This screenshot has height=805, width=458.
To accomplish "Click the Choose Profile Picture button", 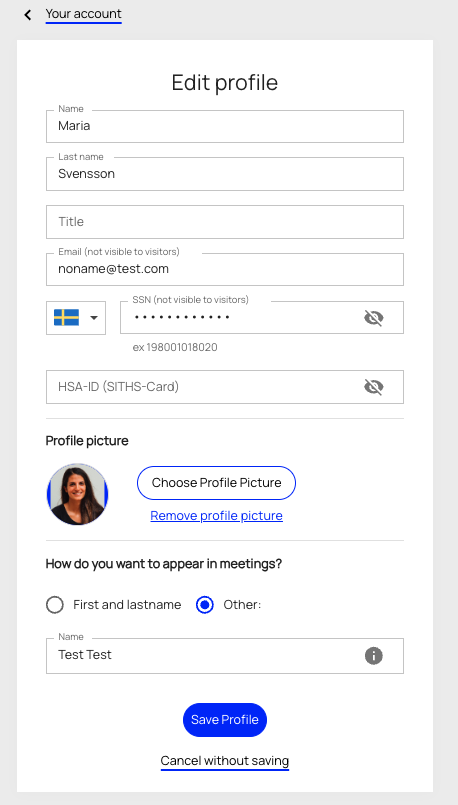I will click(x=216, y=483).
